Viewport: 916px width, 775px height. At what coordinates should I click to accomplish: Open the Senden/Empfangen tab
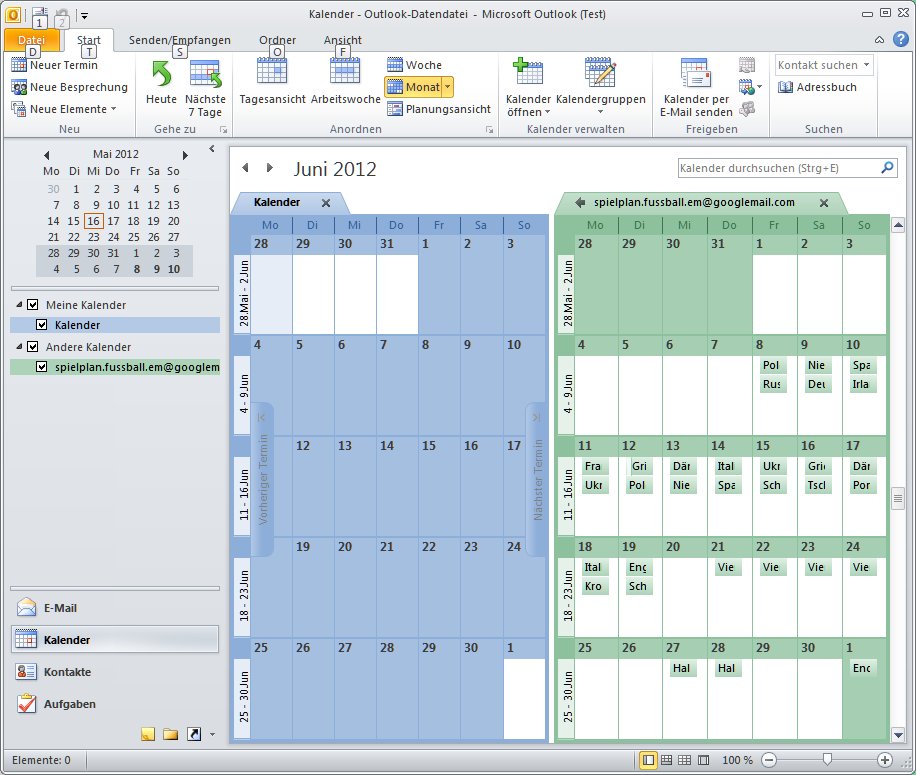pyautogui.click(x=179, y=40)
